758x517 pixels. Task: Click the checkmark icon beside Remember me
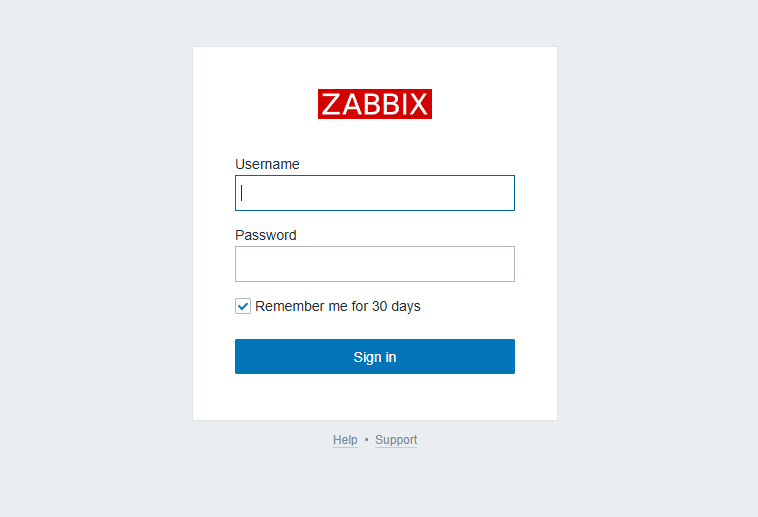tap(243, 306)
